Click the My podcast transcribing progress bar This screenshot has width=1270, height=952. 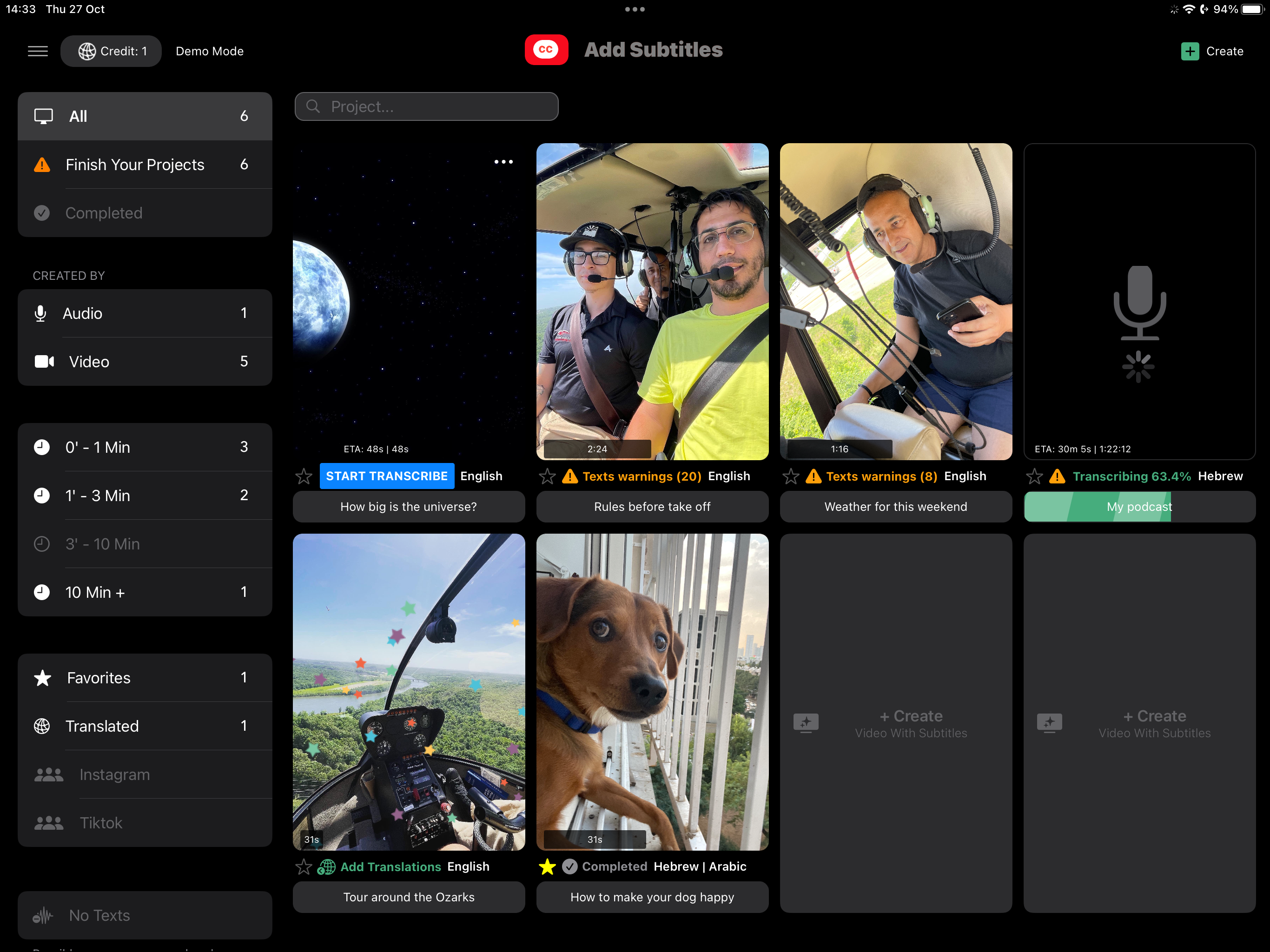coord(1139,506)
